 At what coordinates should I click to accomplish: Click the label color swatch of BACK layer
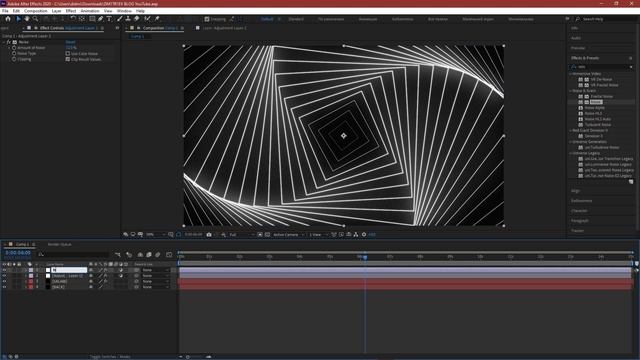(31, 287)
